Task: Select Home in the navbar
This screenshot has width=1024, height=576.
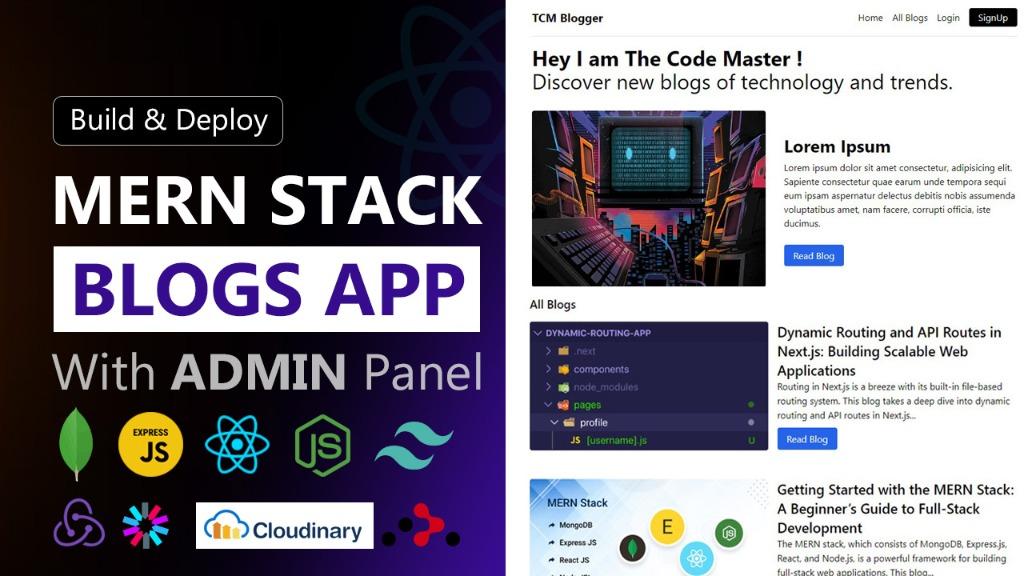Action: [870, 17]
